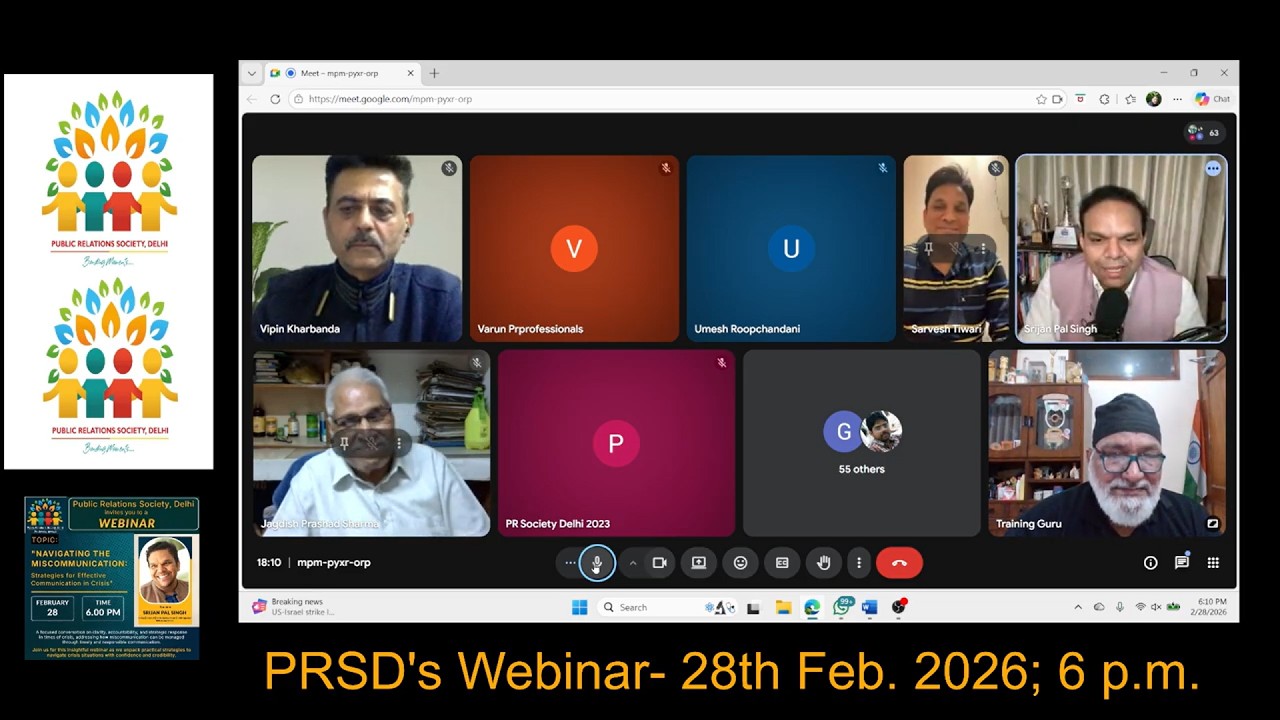
Task: Open WhatsApp from the taskbar
Action: 842,607
